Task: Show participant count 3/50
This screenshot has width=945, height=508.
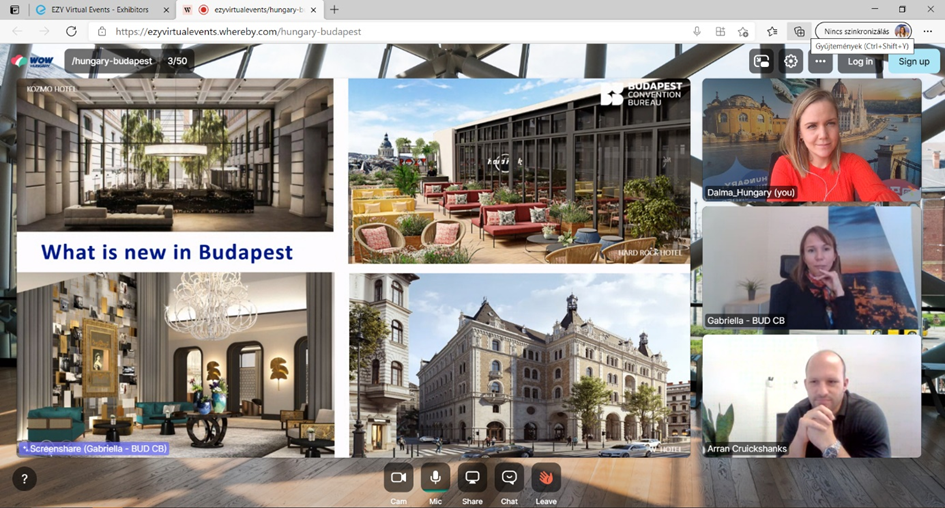Action: [177, 61]
